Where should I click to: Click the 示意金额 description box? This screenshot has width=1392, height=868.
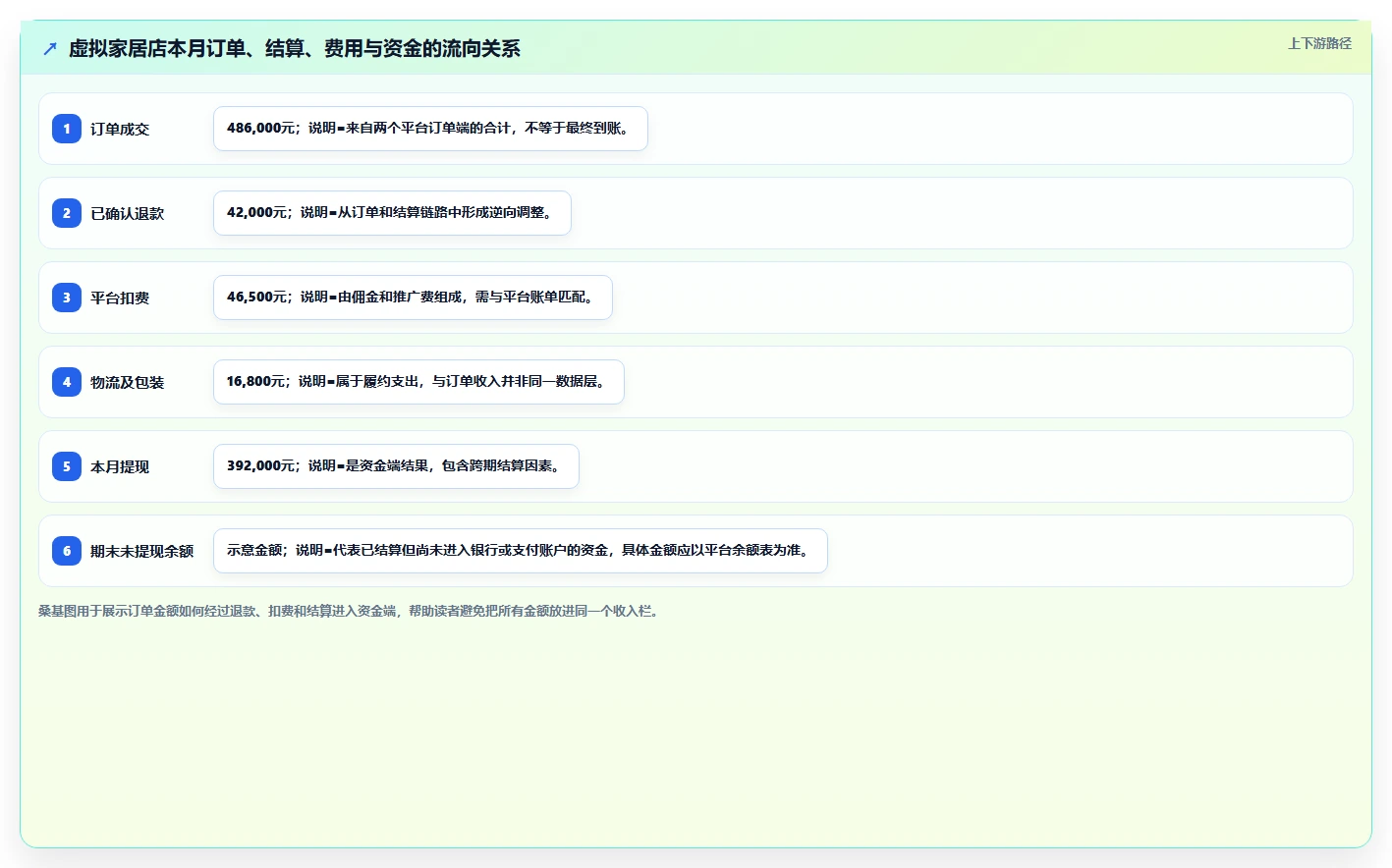[x=521, y=551]
